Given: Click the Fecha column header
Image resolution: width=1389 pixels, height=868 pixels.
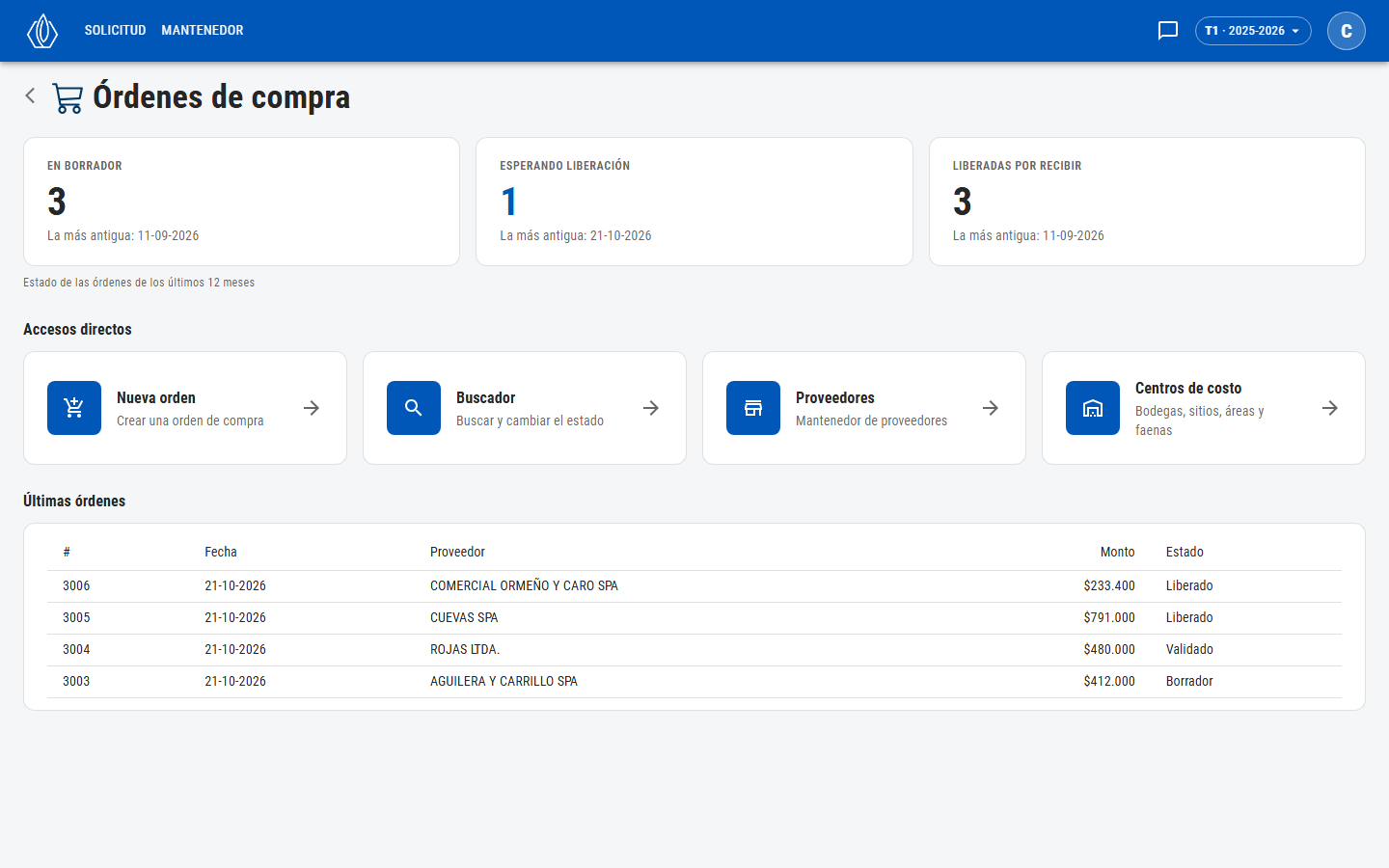Looking at the screenshot, I should click(221, 552).
